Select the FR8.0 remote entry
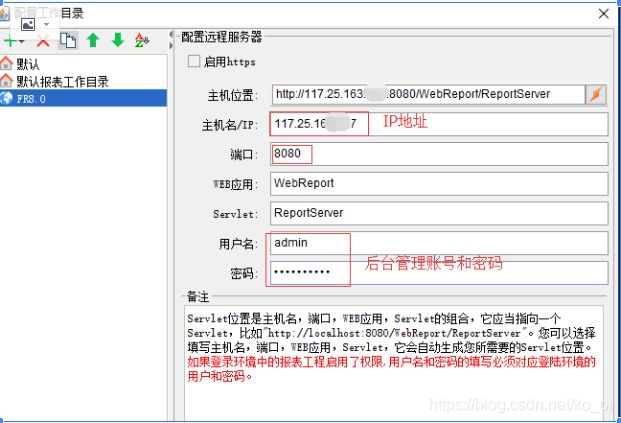621x423 pixels. (83, 98)
